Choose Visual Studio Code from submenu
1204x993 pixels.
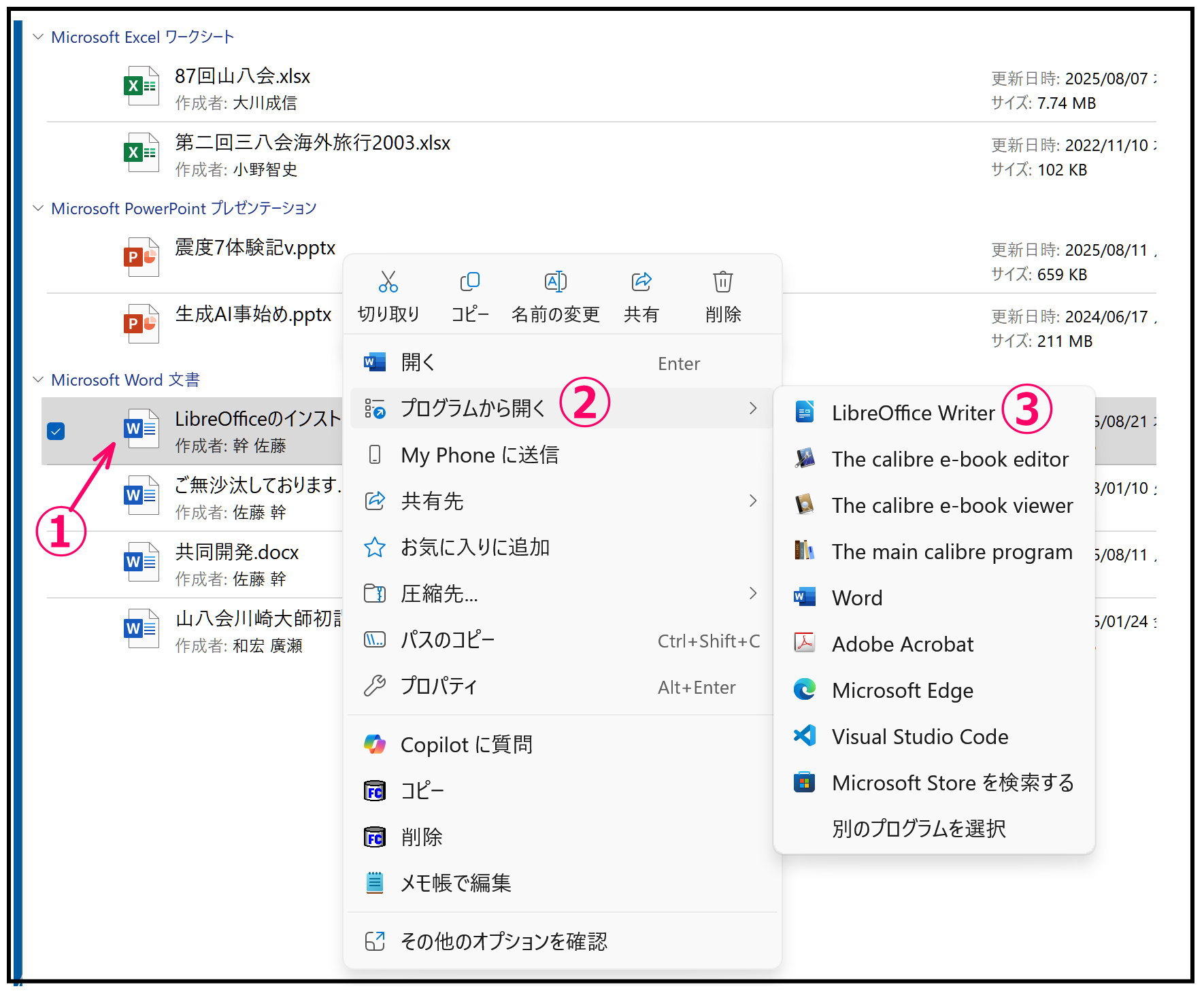(919, 737)
